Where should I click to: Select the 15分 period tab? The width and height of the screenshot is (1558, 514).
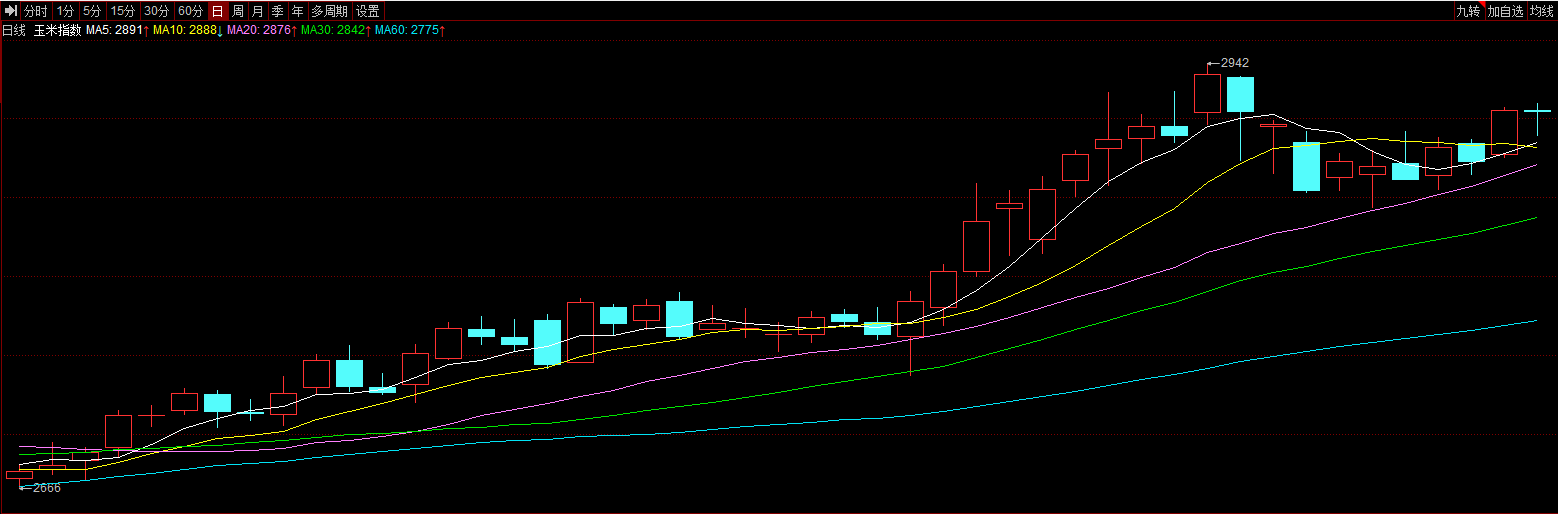pos(123,11)
